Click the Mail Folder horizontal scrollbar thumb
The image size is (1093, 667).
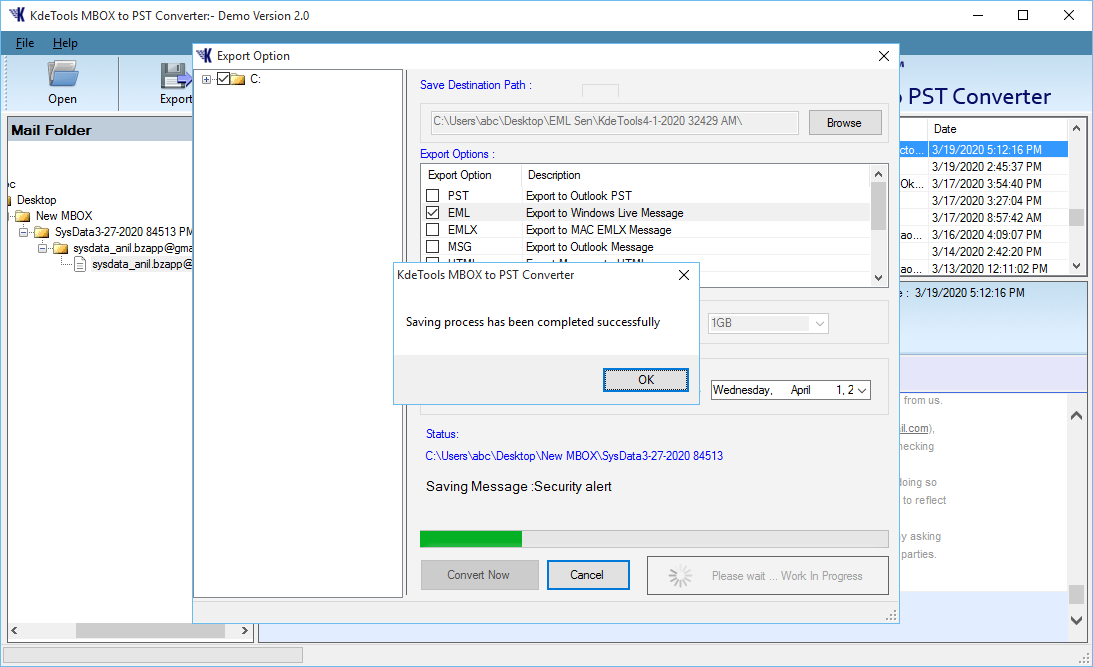coord(150,630)
